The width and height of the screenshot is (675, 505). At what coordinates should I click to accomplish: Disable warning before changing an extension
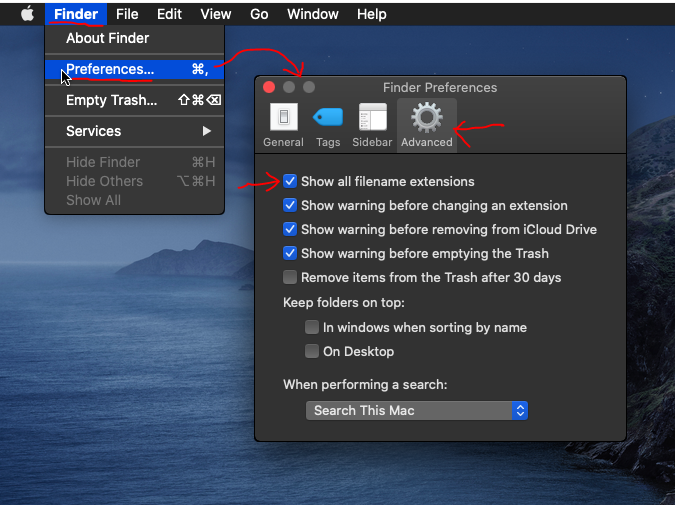[290, 206]
